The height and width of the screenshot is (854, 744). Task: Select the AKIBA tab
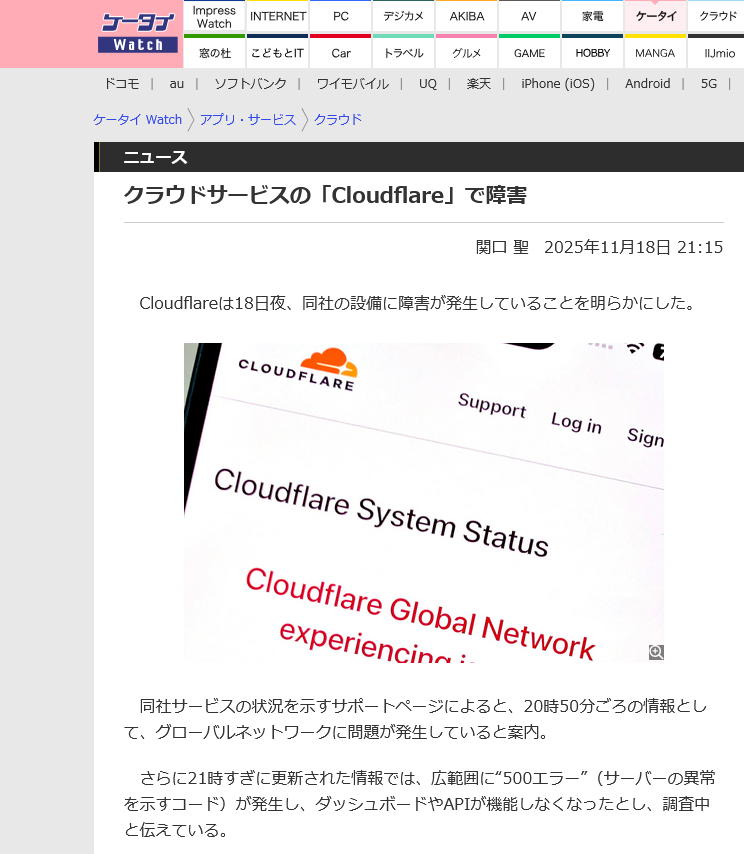pos(466,17)
